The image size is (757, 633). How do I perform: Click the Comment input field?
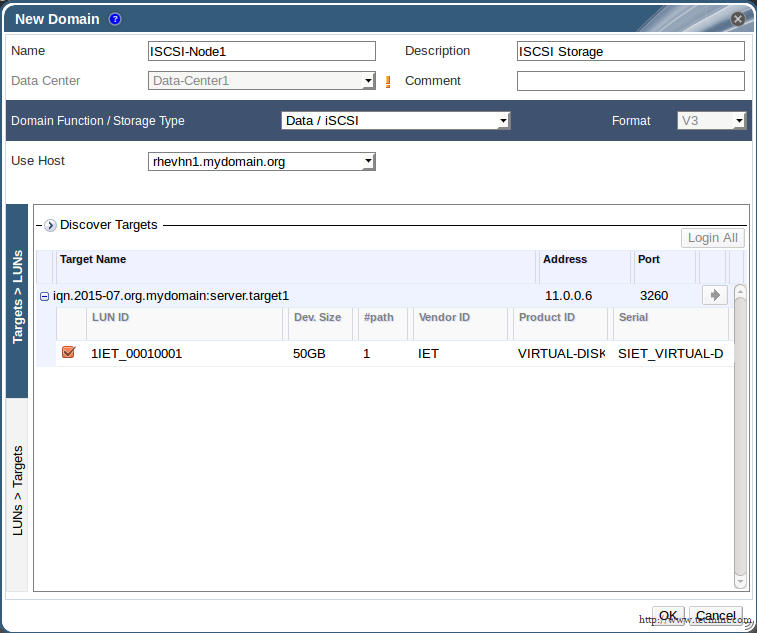630,81
